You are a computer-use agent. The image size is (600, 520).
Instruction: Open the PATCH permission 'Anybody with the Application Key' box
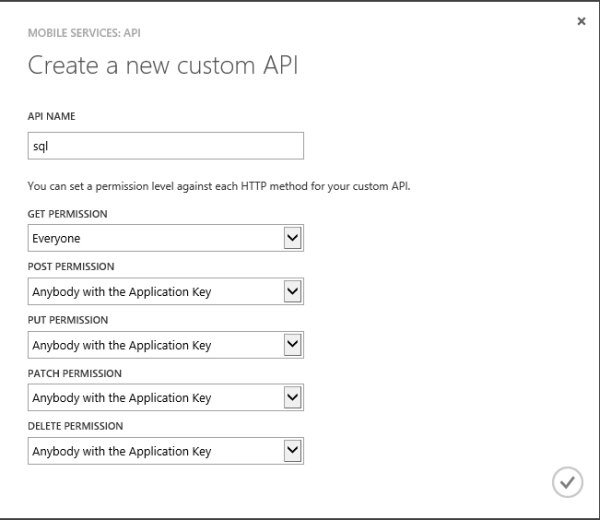155,397
